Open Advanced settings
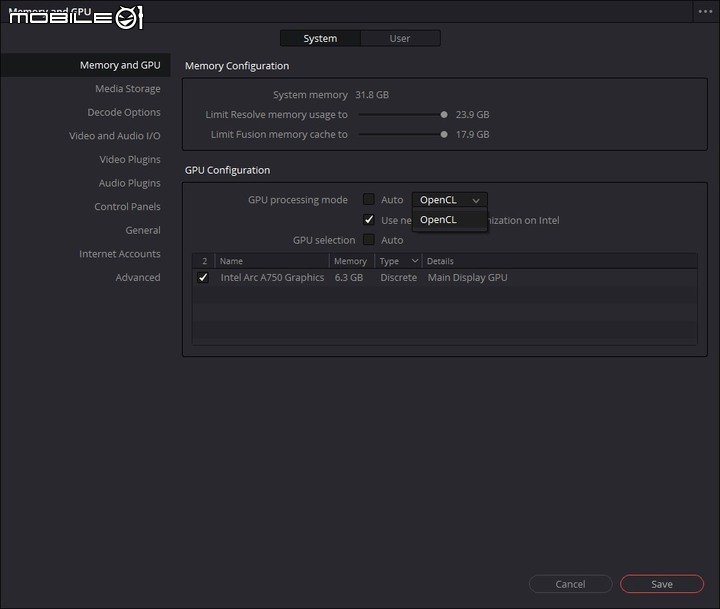 (138, 277)
